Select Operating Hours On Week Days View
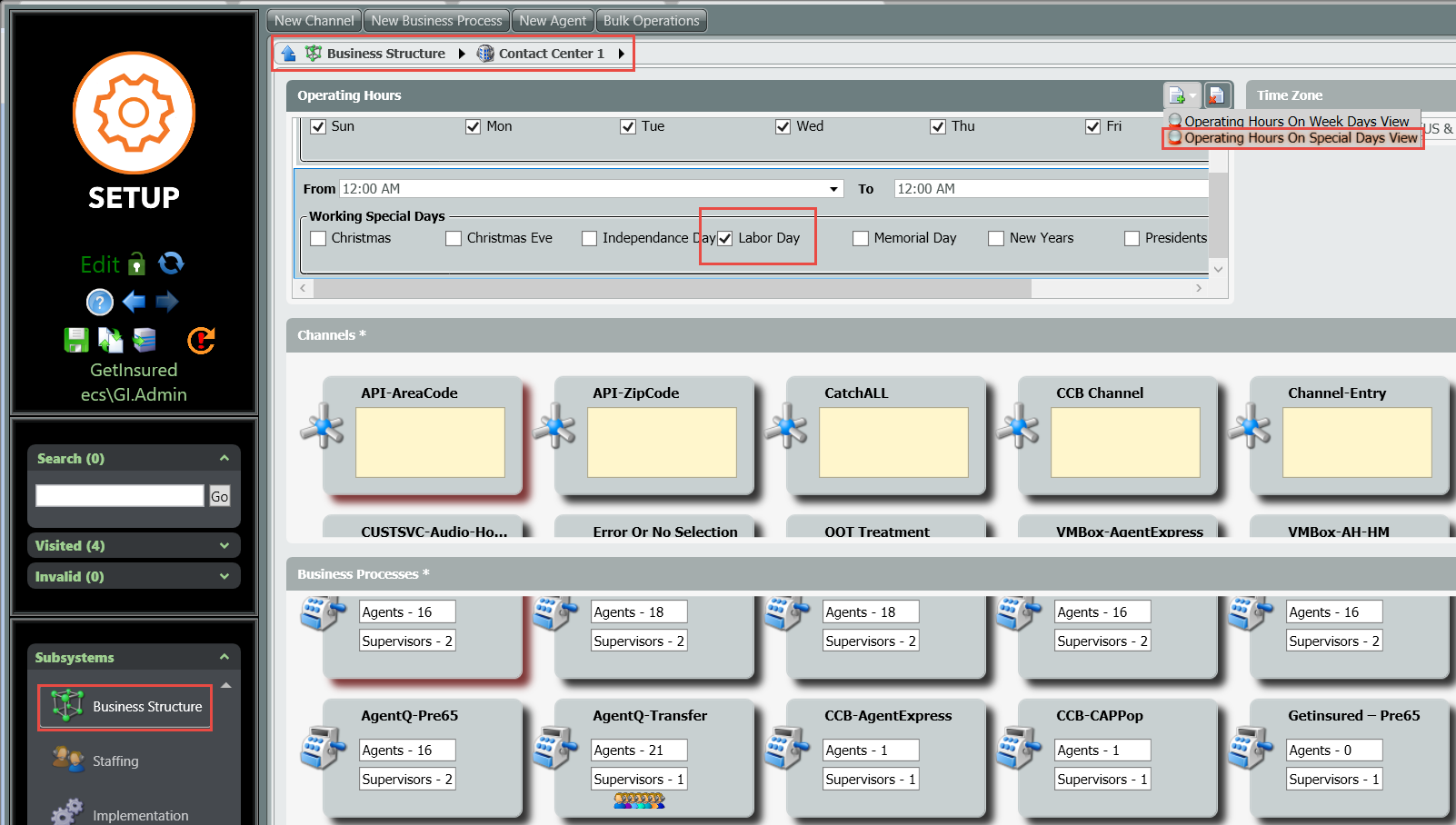 tap(1295, 121)
